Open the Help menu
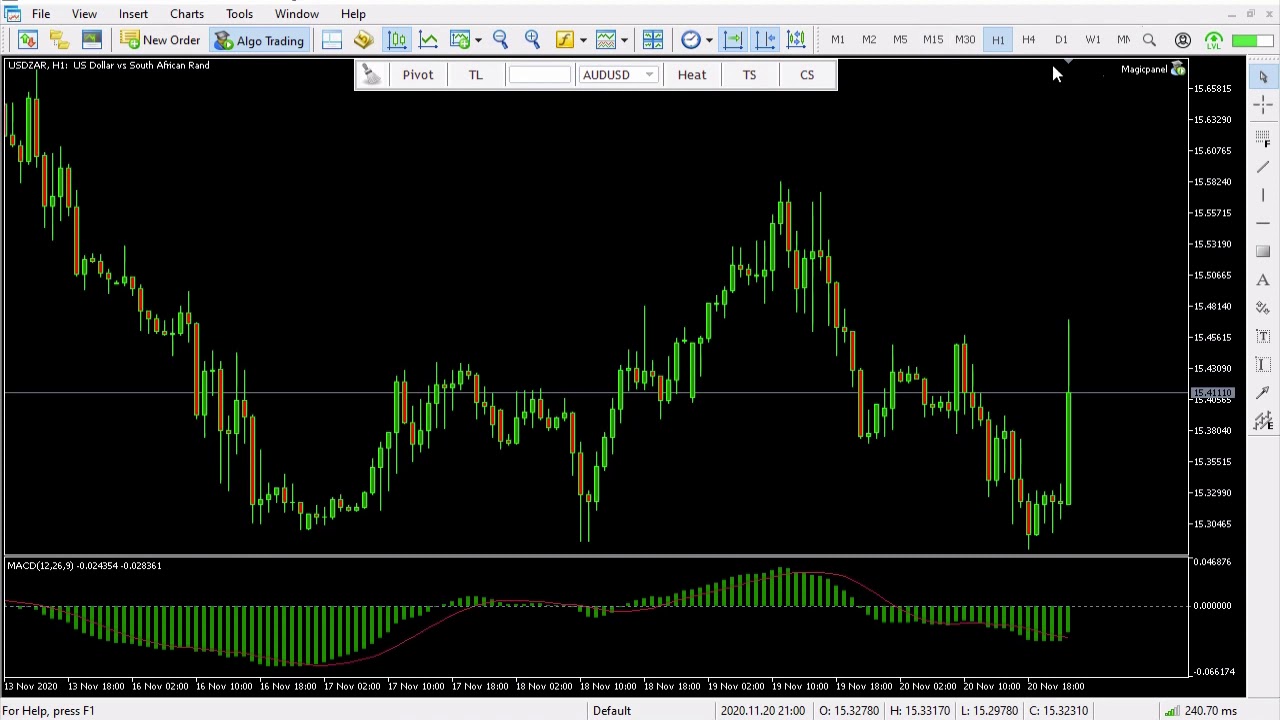The image size is (1280, 720). [x=353, y=14]
